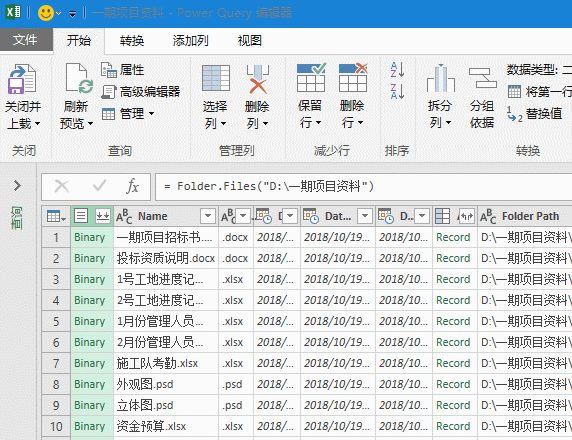This screenshot has width=572, height=440.
Task: Select the .psd extension cell in row 8
Action: (x=236, y=384)
